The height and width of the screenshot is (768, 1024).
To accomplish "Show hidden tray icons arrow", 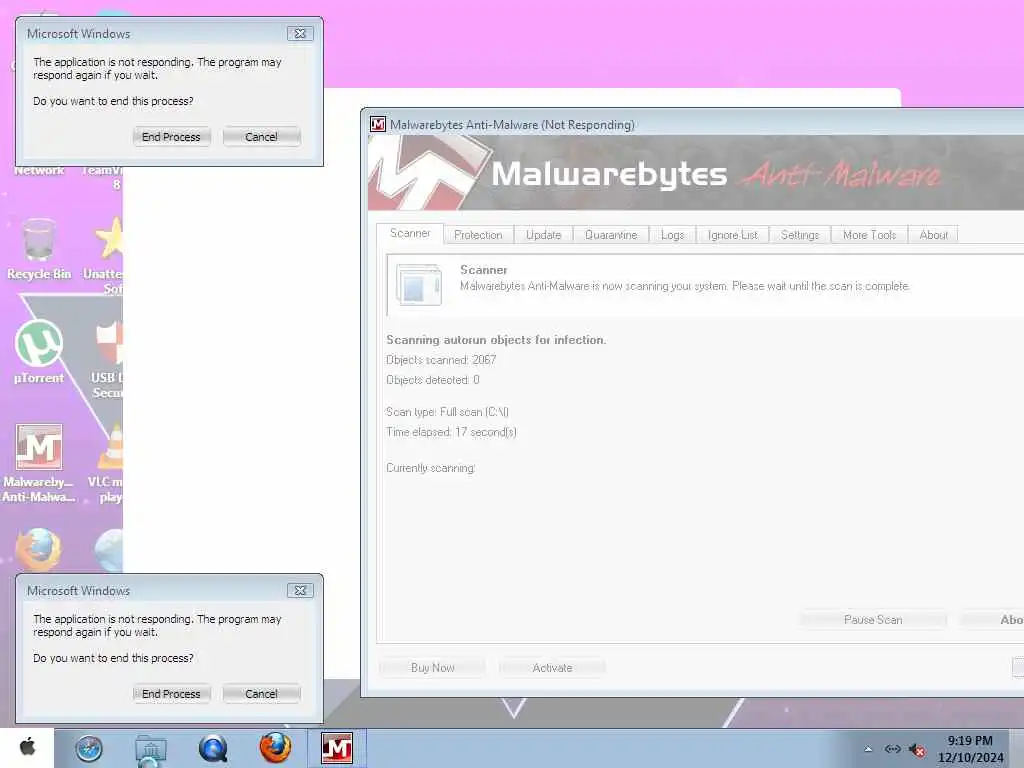I will click(x=868, y=750).
